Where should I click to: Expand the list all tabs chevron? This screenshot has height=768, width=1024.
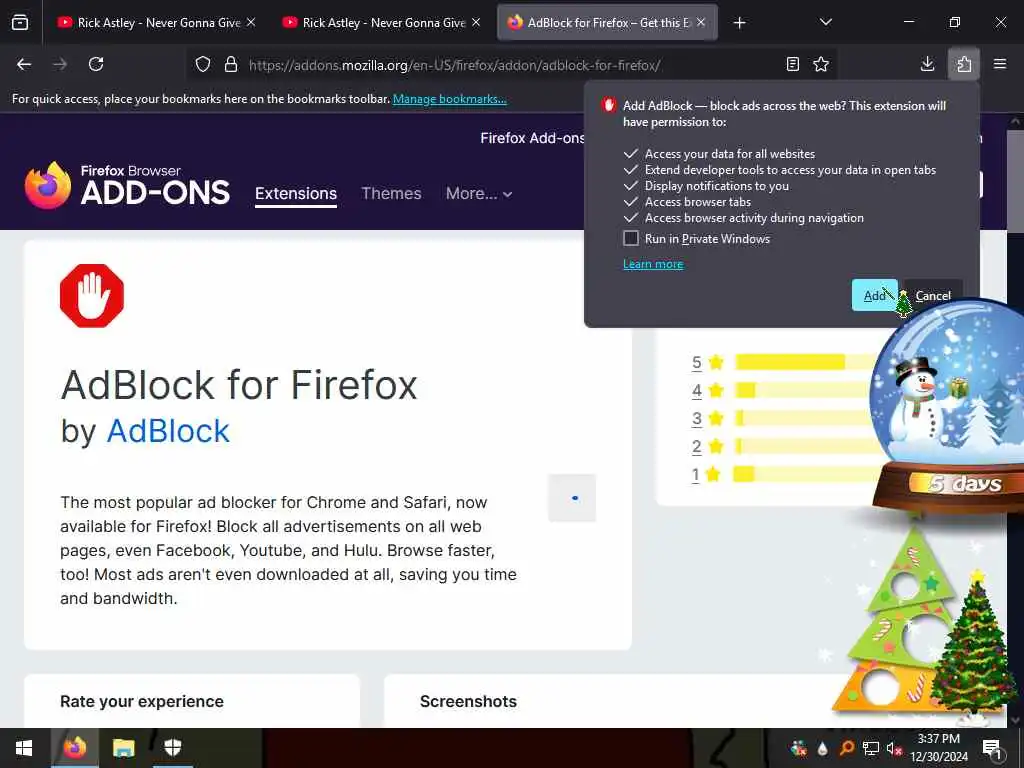point(825,22)
